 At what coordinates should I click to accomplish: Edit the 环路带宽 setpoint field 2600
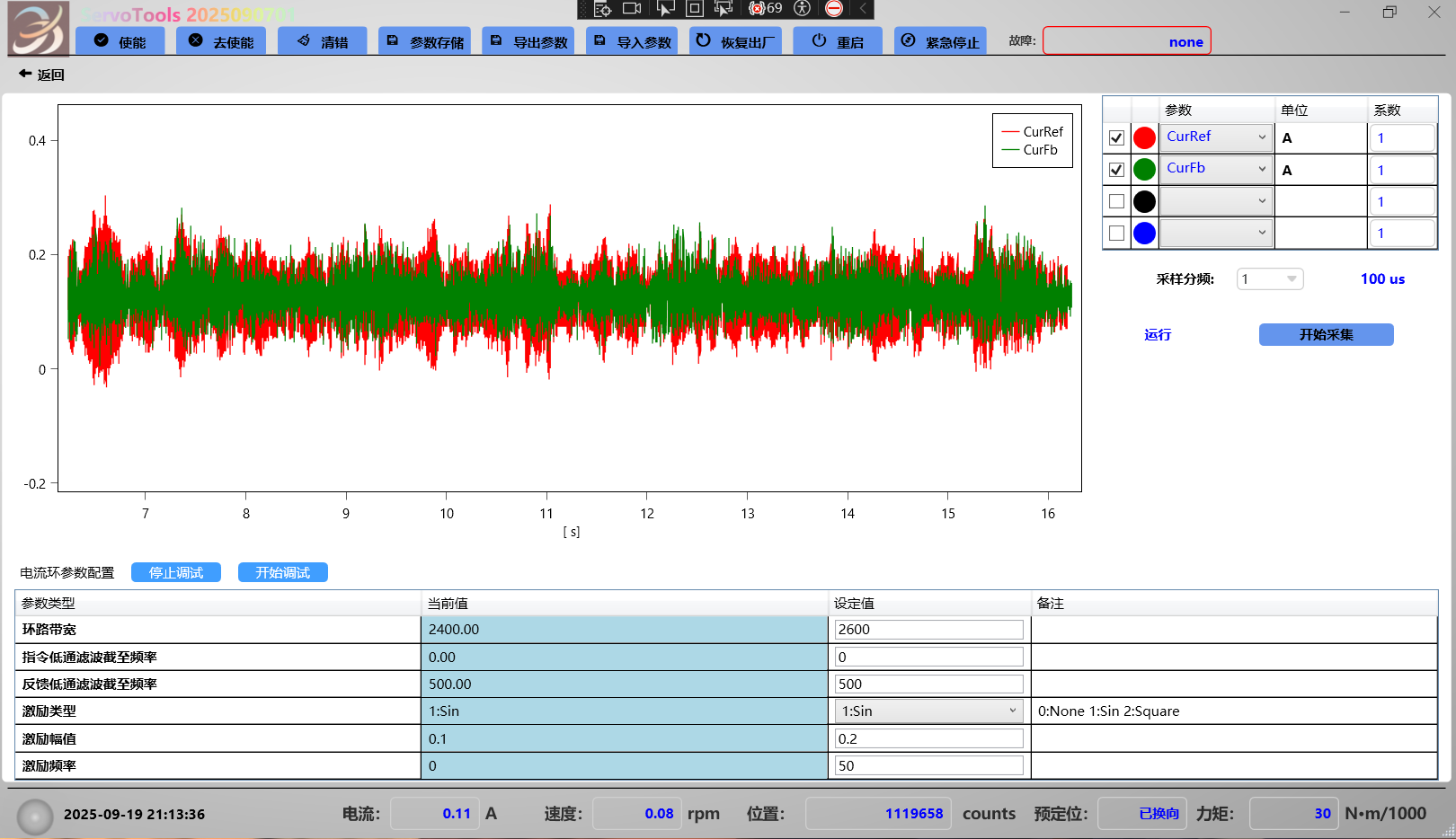click(929, 630)
